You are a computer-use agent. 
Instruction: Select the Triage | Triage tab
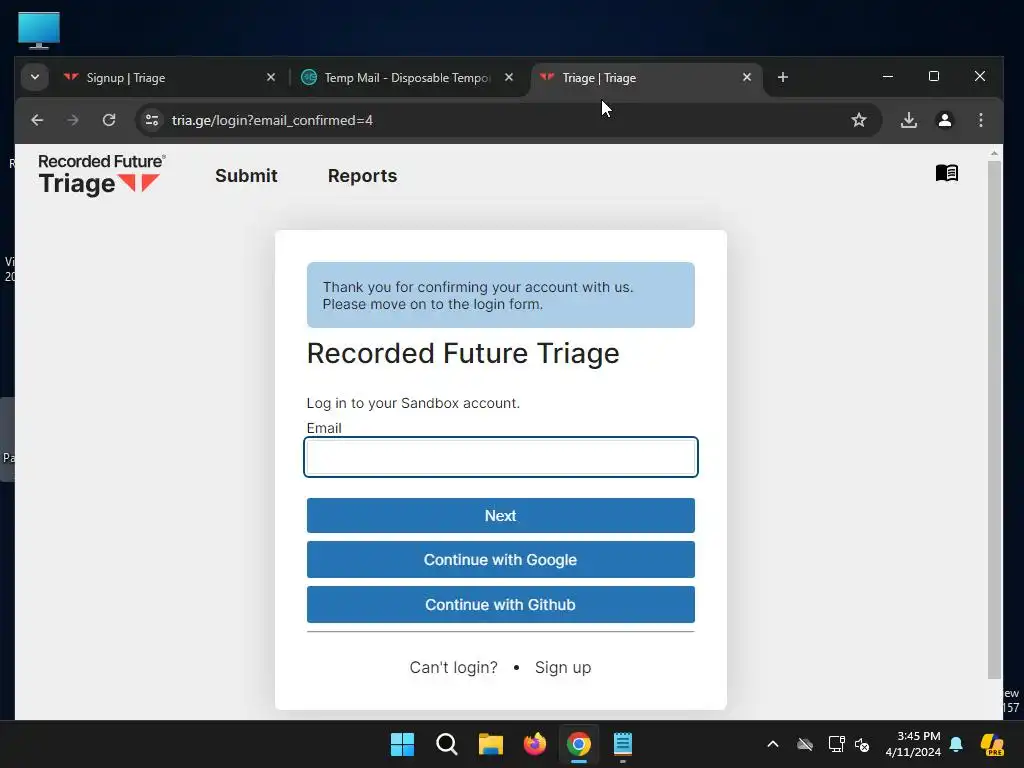point(647,78)
